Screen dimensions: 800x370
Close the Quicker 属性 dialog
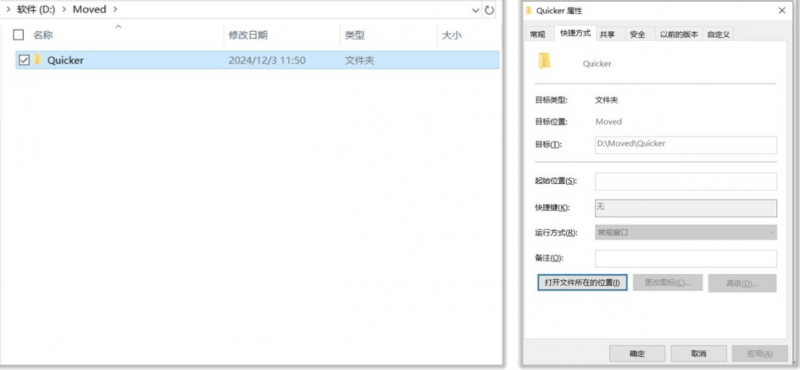click(782, 10)
